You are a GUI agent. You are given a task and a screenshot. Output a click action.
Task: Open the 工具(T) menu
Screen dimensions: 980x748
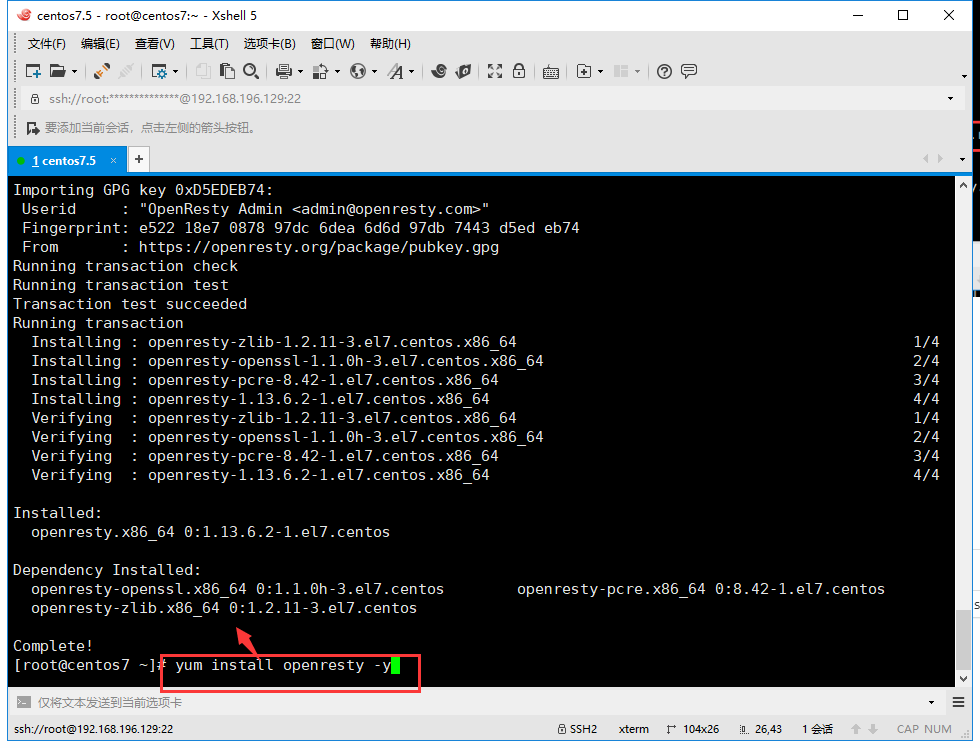[209, 44]
